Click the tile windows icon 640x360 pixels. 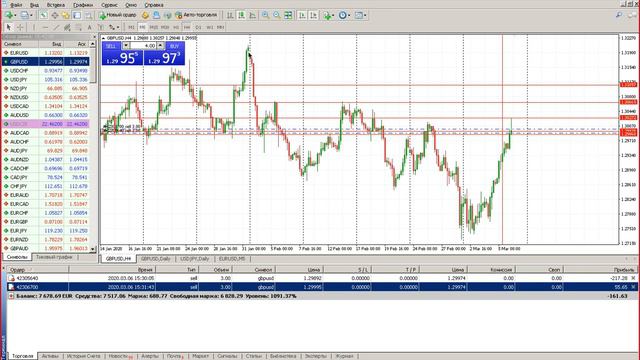coord(289,16)
